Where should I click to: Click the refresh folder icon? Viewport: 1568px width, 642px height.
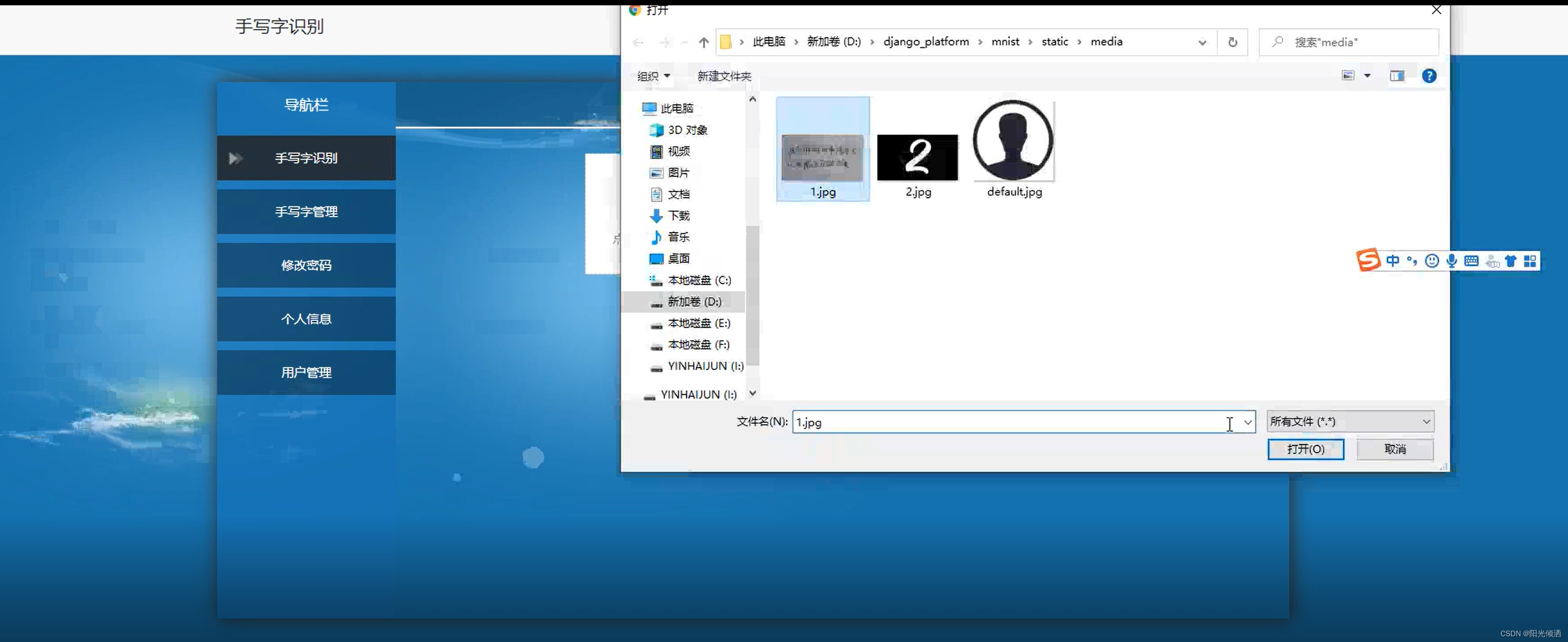(1232, 42)
